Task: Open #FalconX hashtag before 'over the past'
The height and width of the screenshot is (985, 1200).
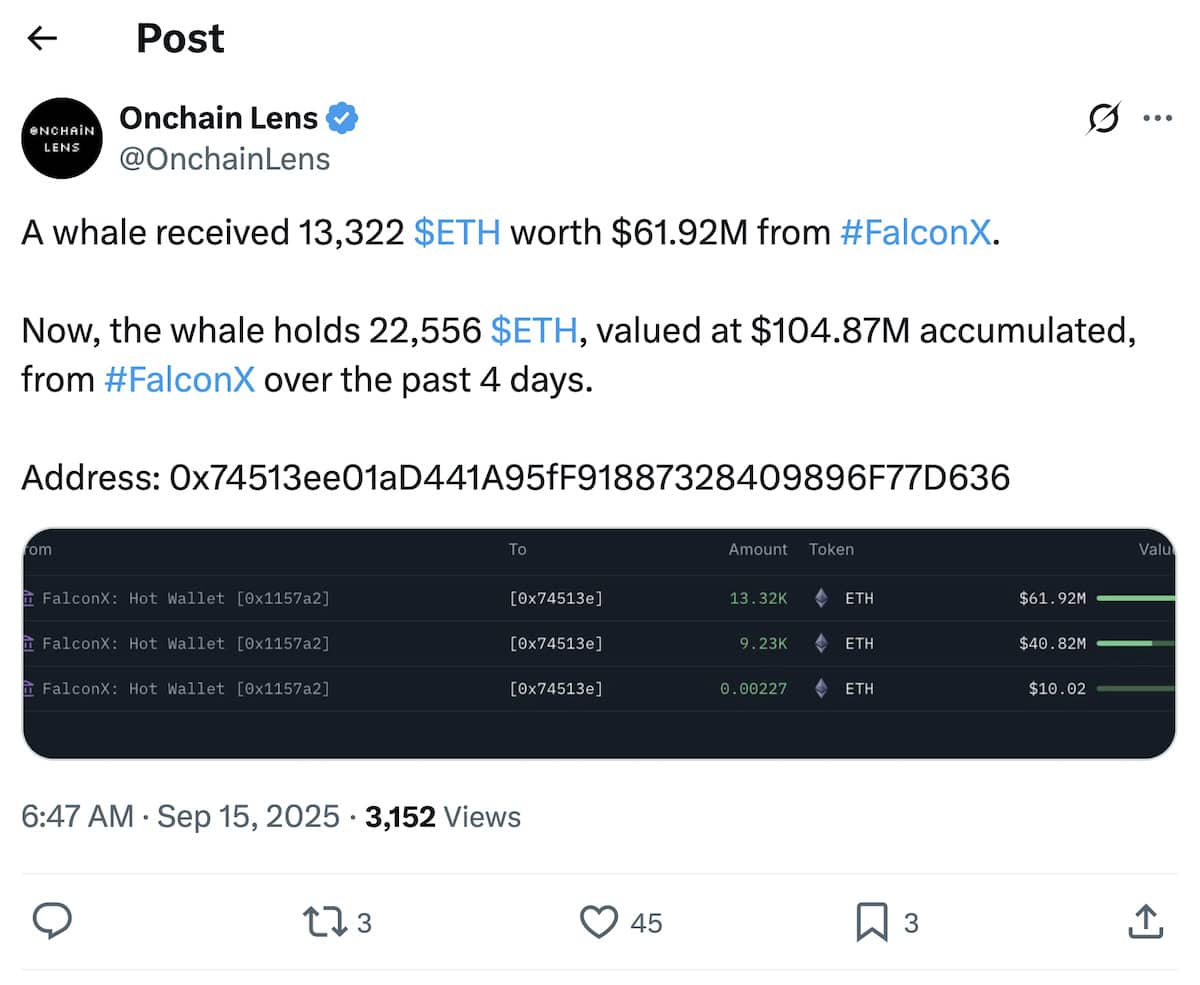Action: point(180,380)
